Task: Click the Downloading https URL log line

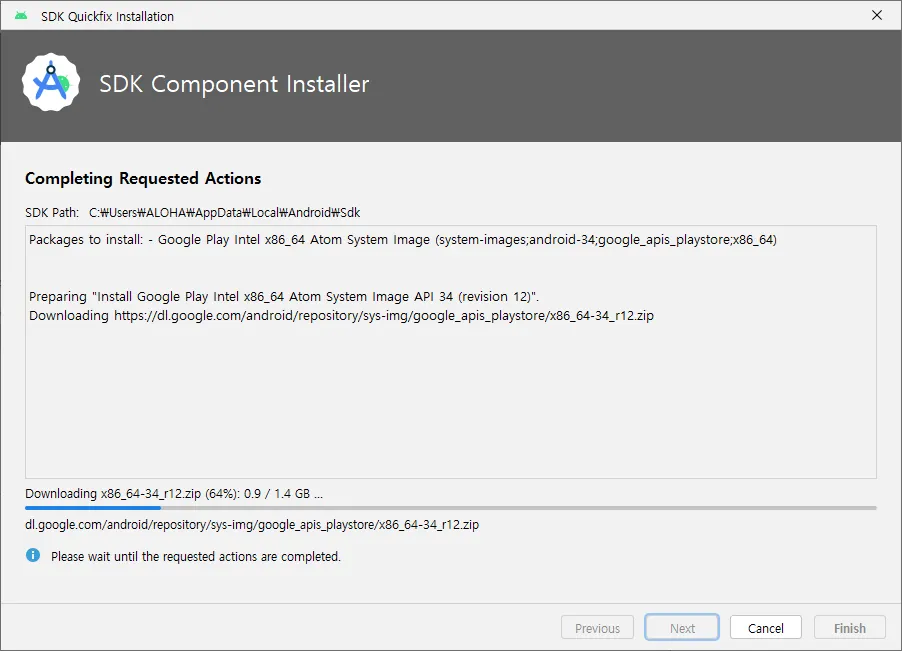Action: 341,316
